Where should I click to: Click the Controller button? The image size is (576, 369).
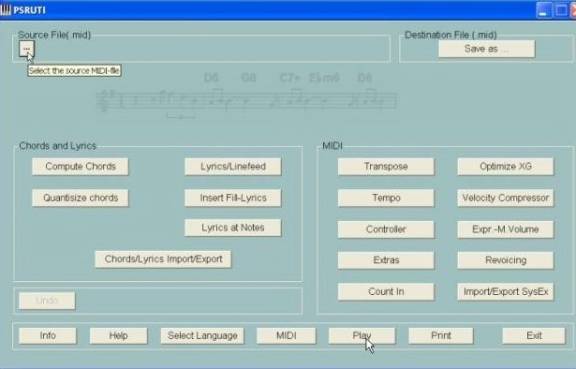[x=386, y=229]
